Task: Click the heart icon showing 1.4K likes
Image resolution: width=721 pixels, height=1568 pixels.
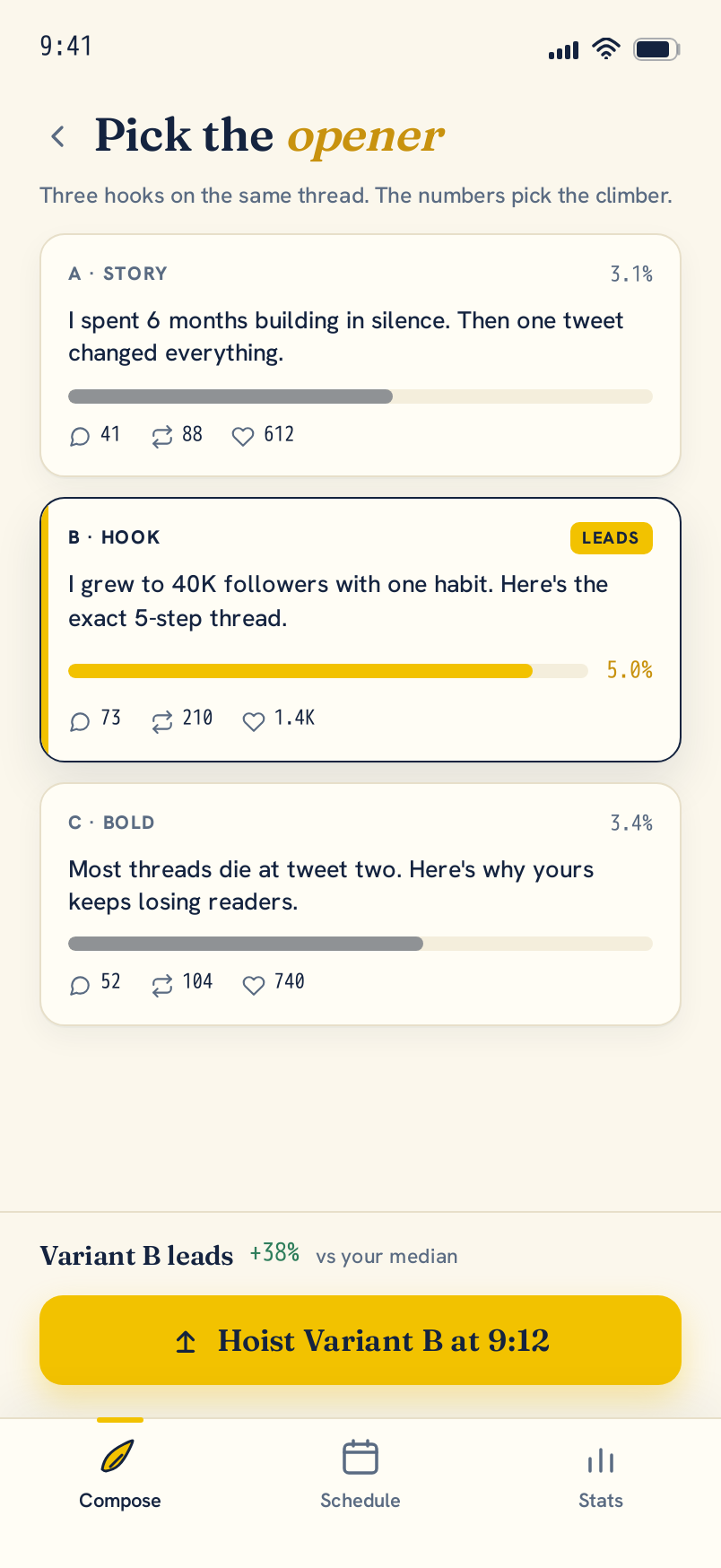Action: pyautogui.click(x=254, y=720)
